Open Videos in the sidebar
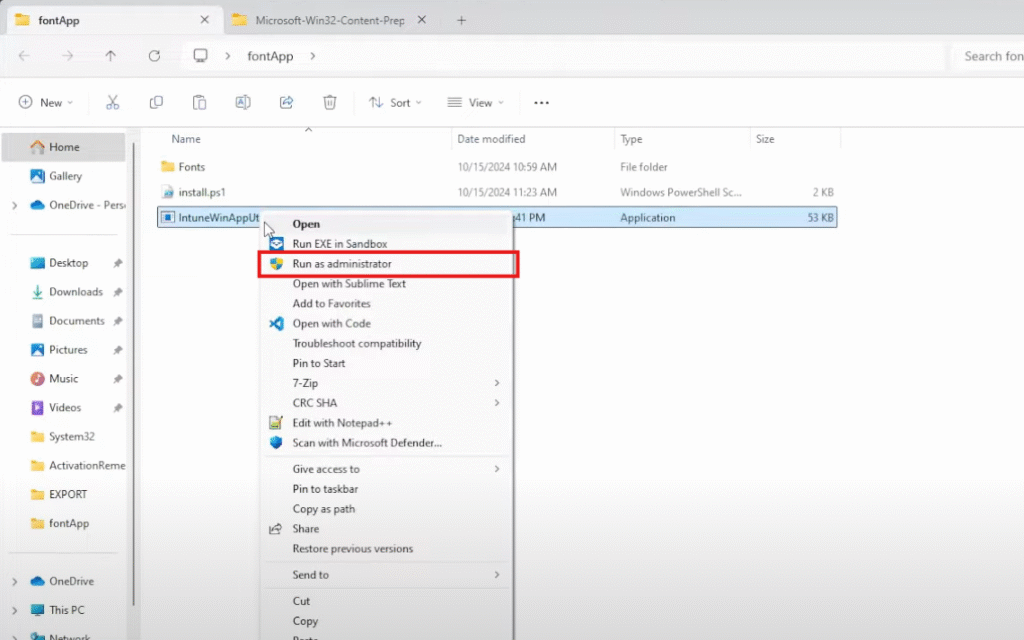Screen dimensions: 1024x640 64,408
